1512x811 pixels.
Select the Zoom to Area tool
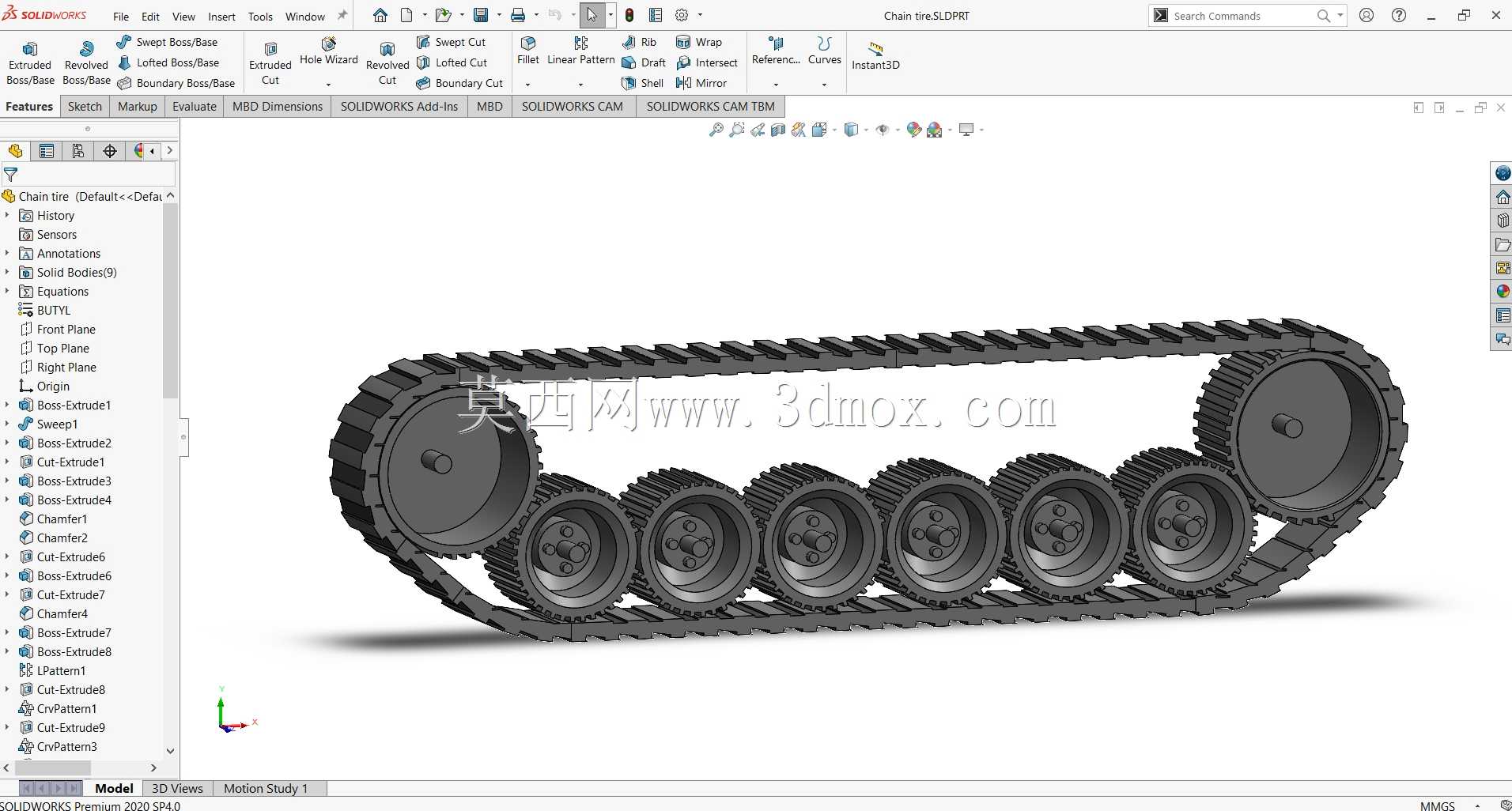click(736, 130)
